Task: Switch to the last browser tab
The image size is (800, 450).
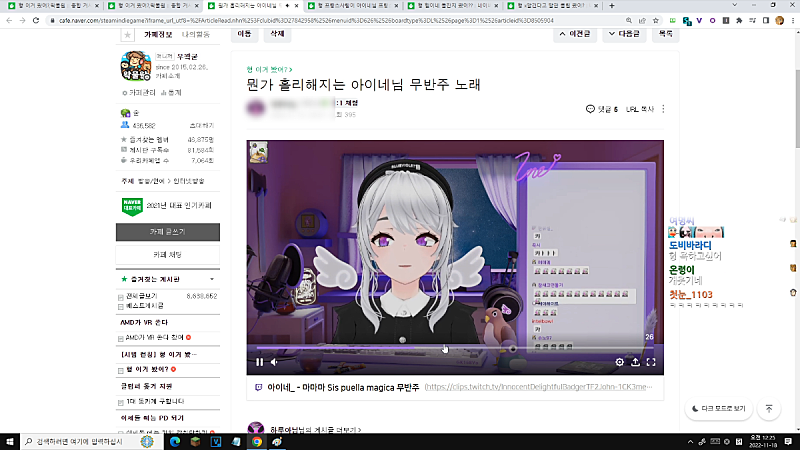Action: tap(553, 6)
